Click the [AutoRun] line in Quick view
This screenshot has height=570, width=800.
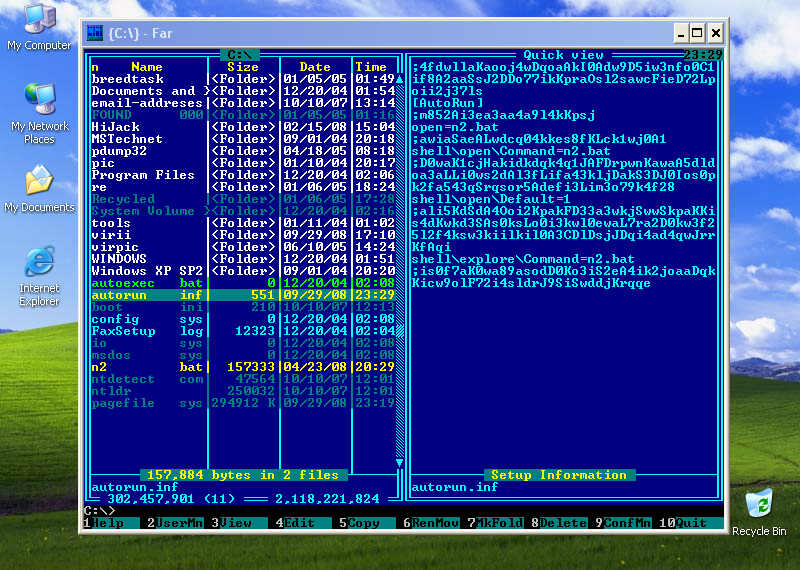coord(447,103)
